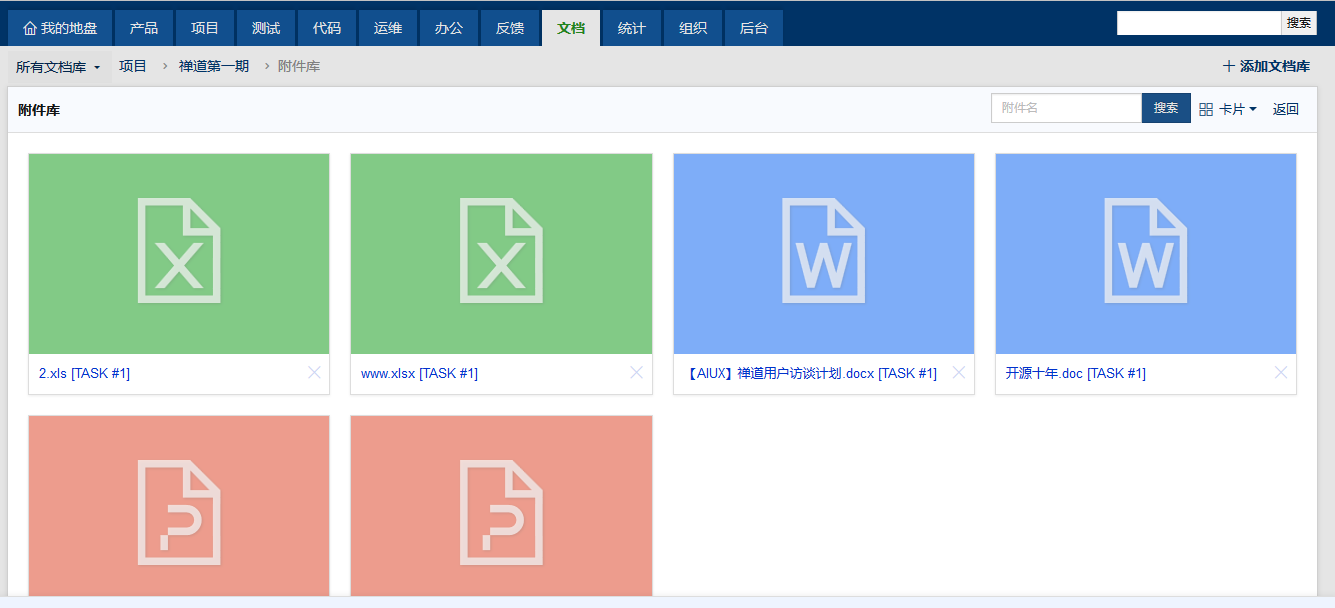
Task: Click the 返回 link
Action: [x=1286, y=109]
